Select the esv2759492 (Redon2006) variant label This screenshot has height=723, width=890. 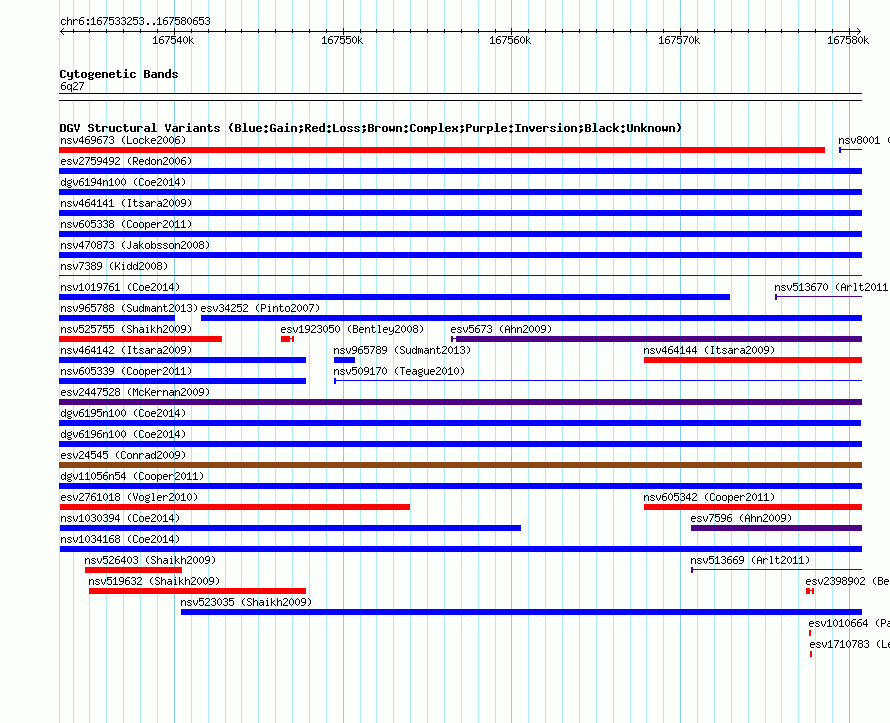[126, 161]
